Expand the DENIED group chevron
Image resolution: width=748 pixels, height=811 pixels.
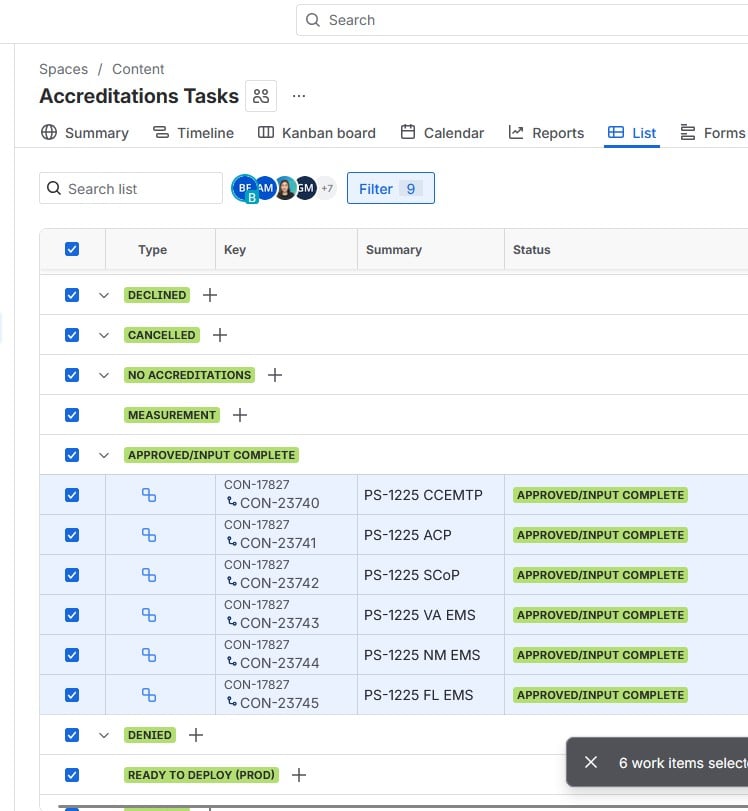tap(103, 735)
